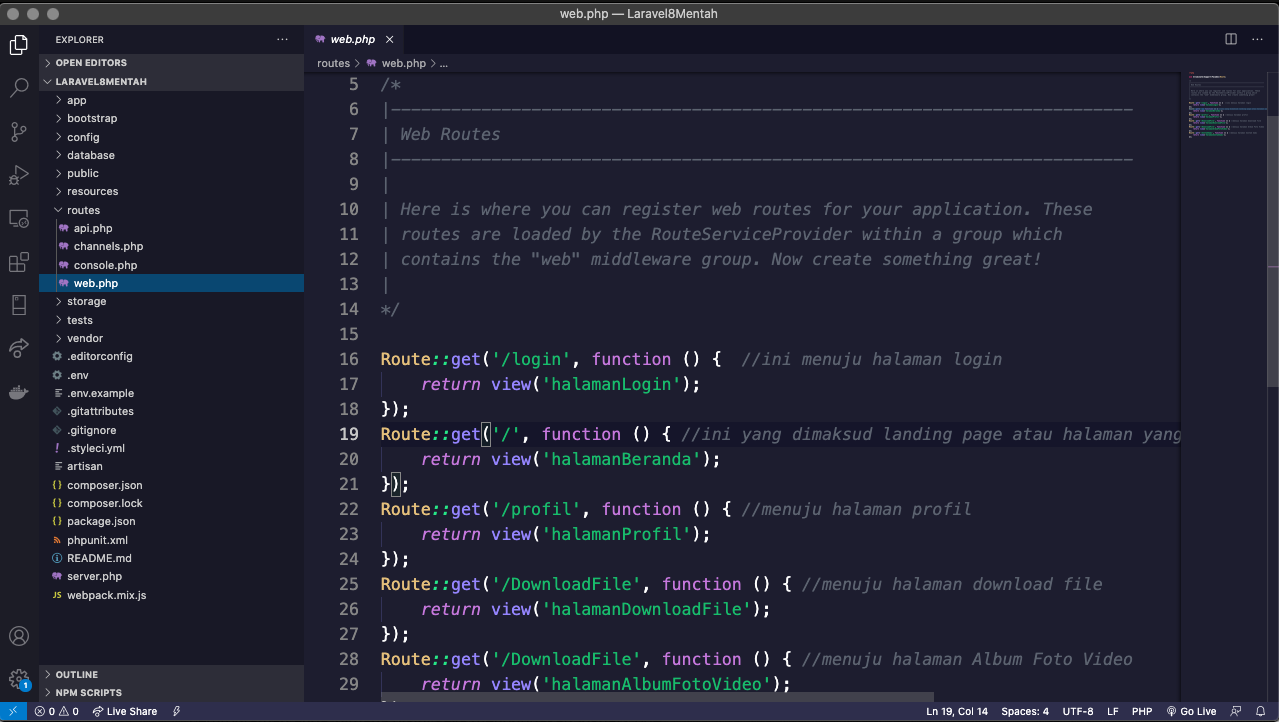Expand the OUTLINE section
The height and width of the screenshot is (722, 1279).
[171, 674]
